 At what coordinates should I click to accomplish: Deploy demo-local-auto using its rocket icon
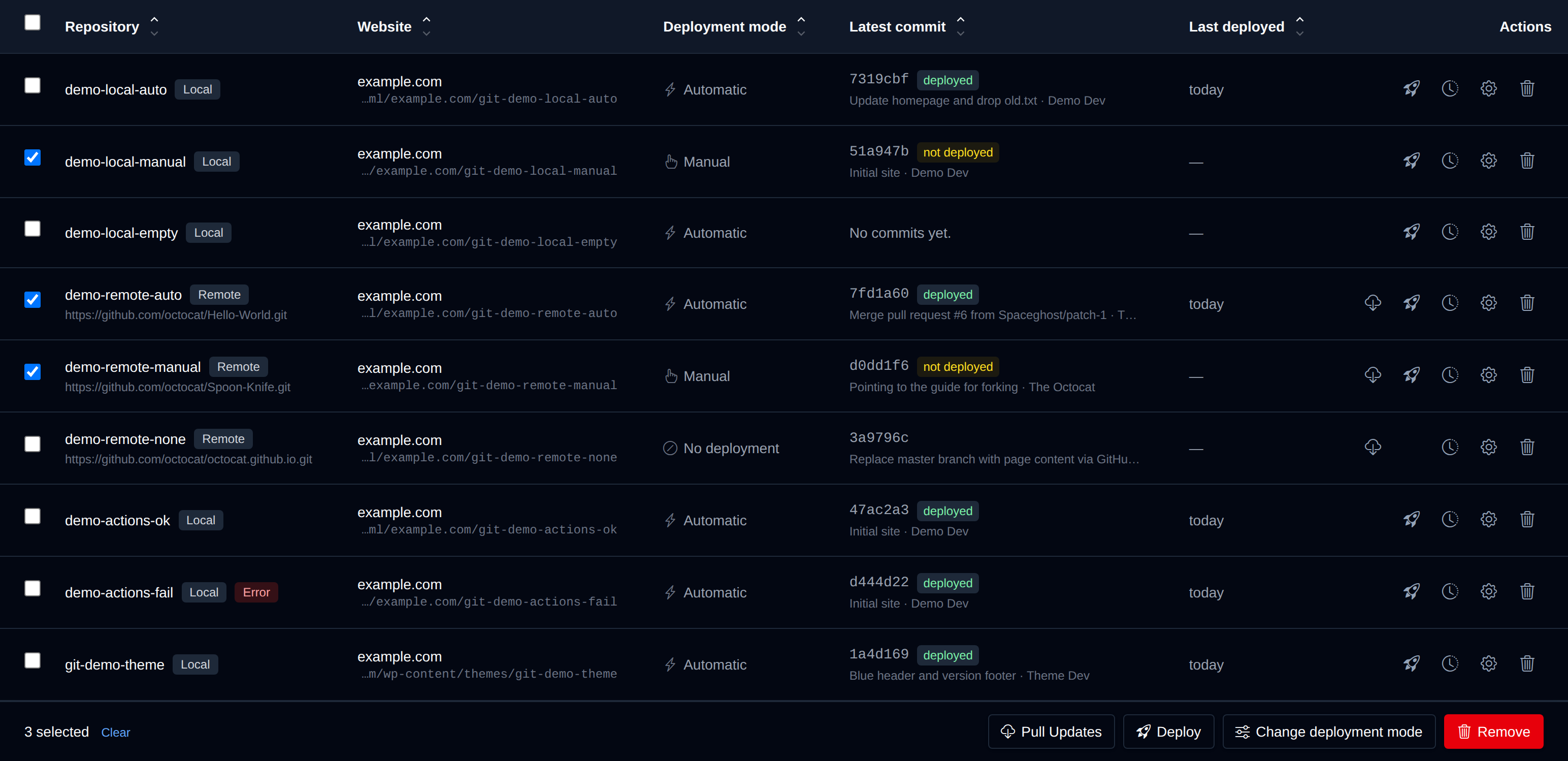coord(1412,89)
